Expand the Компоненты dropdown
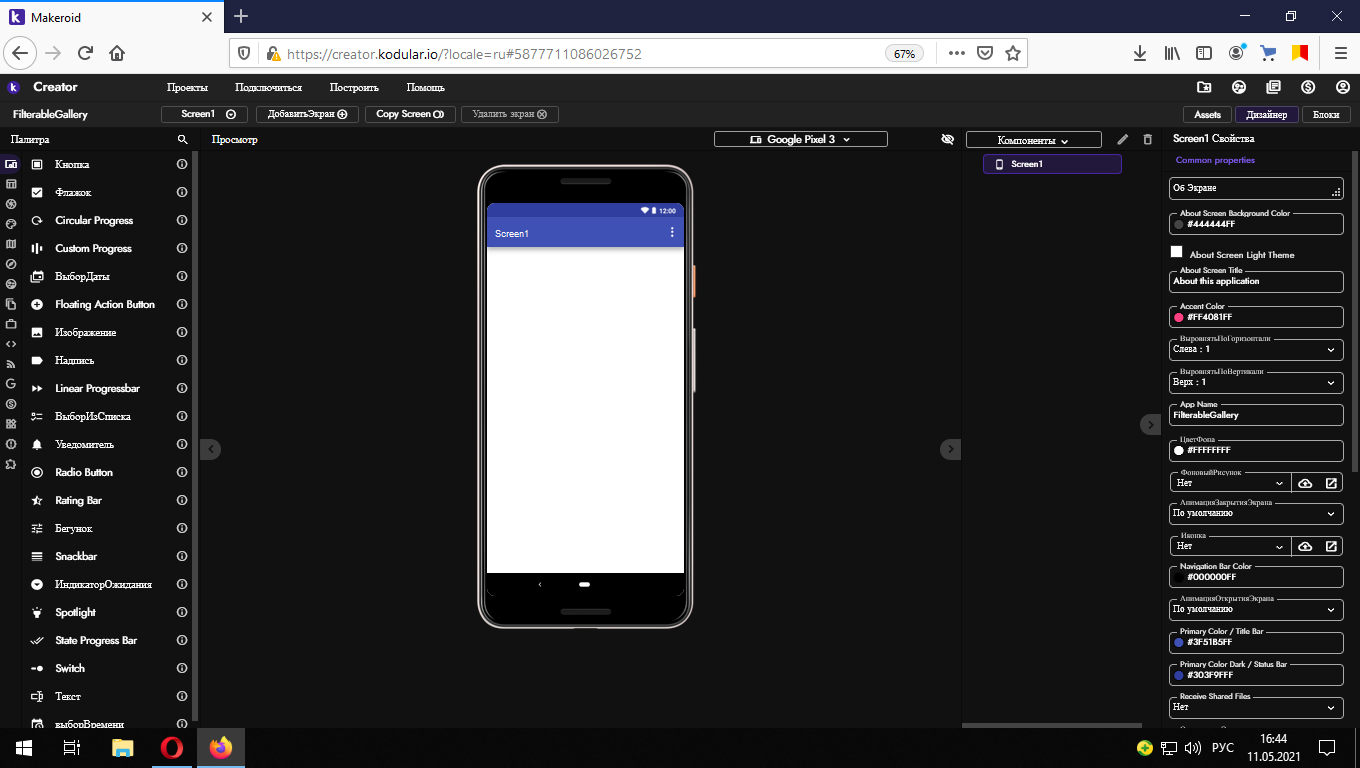Image resolution: width=1360 pixels, height=768 pixels. [1033, 141]
